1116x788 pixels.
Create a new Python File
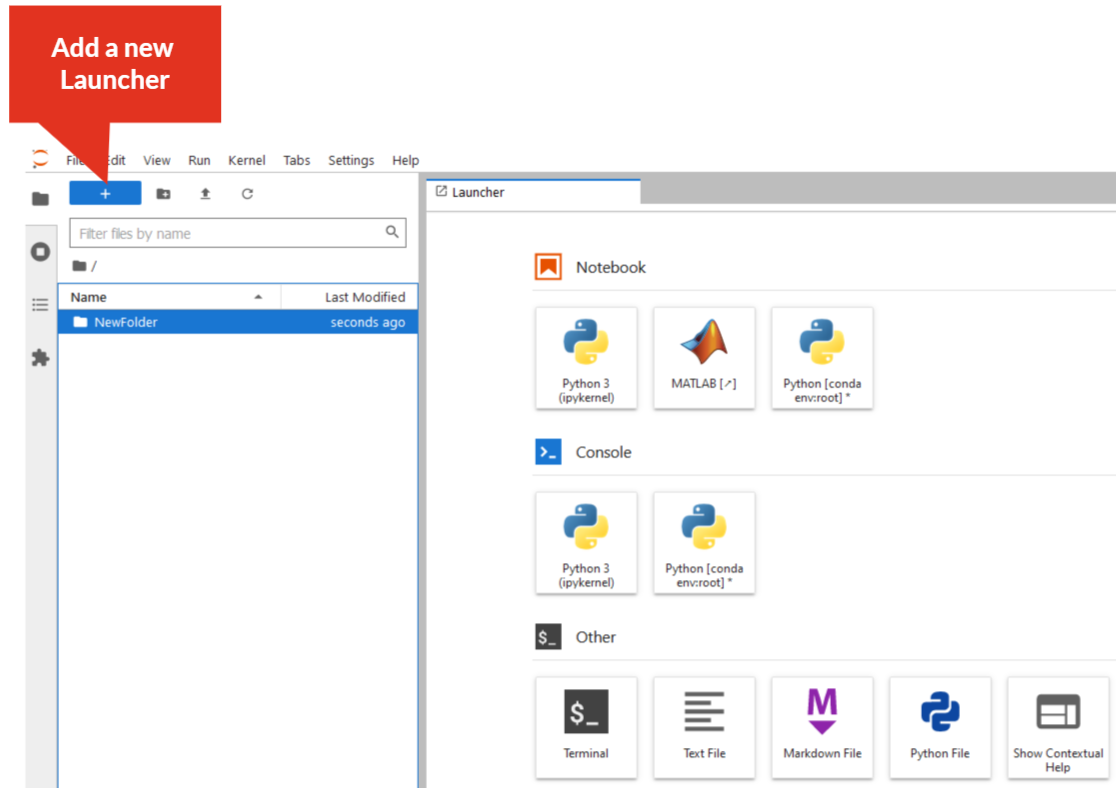tap(940, 727)
